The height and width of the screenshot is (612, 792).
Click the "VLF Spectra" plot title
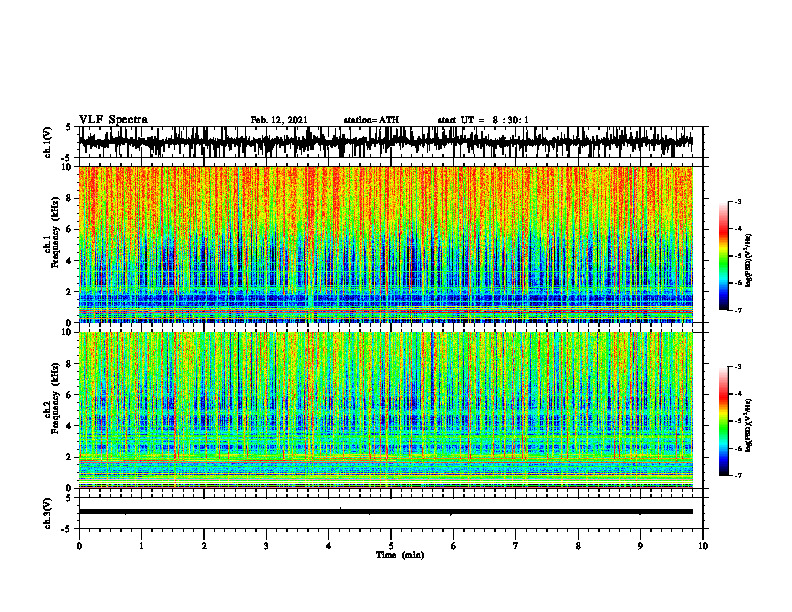pyautogui.click(x=113, y=120)
